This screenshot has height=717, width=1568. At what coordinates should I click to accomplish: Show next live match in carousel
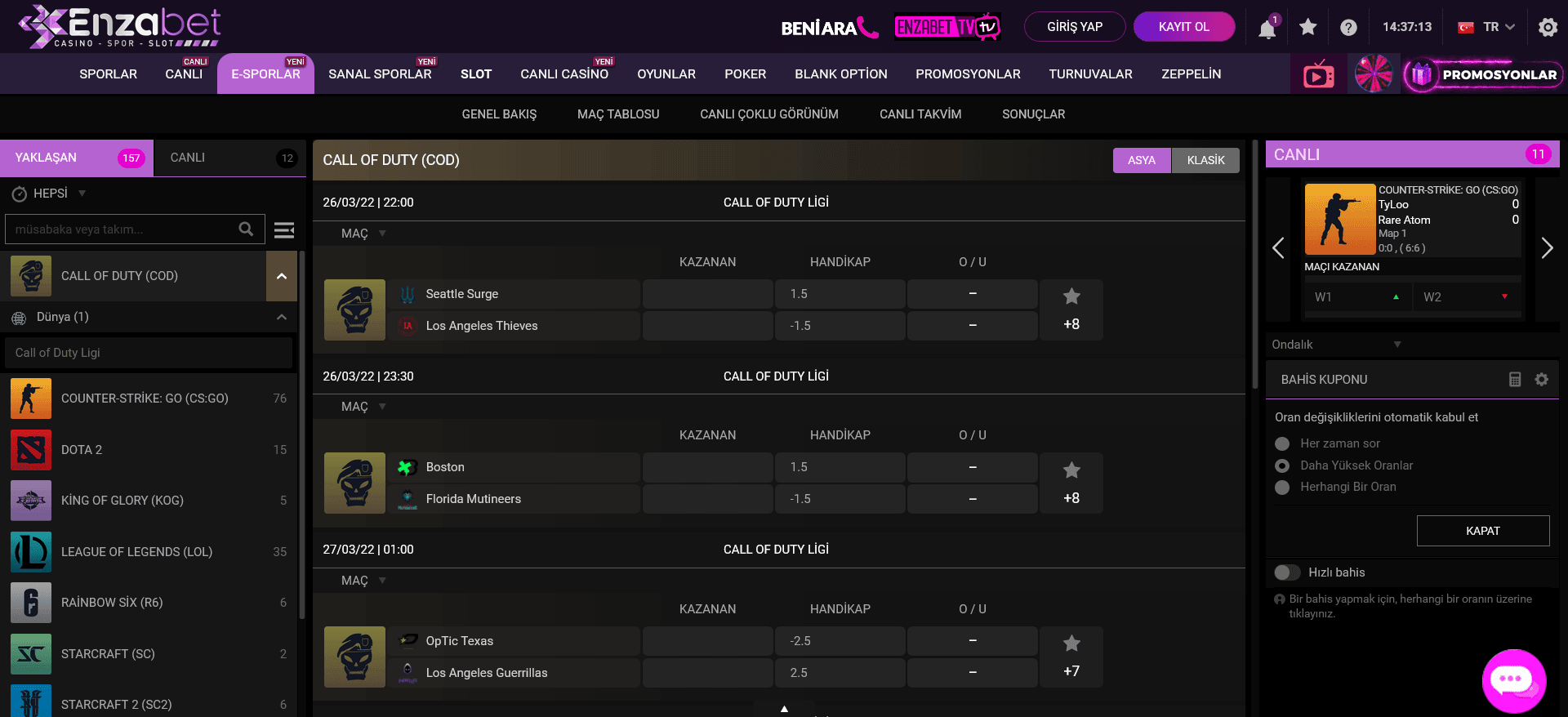click(1547, 248)
